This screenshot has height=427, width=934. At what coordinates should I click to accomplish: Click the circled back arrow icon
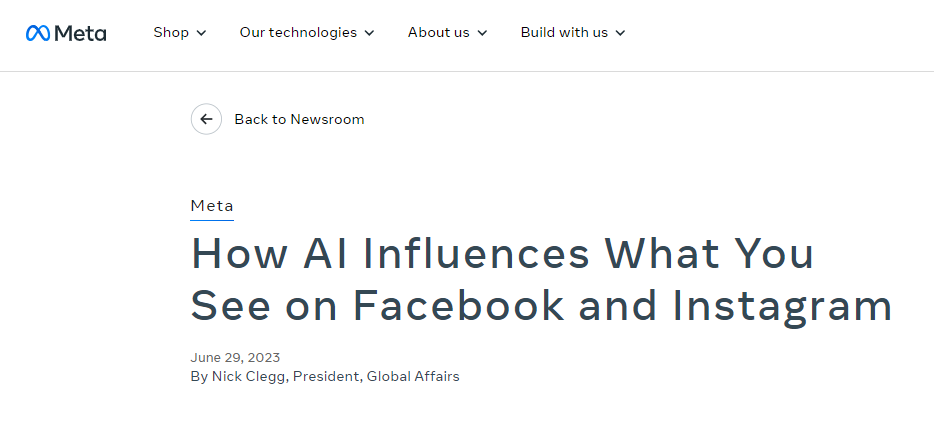coord(206,119)
